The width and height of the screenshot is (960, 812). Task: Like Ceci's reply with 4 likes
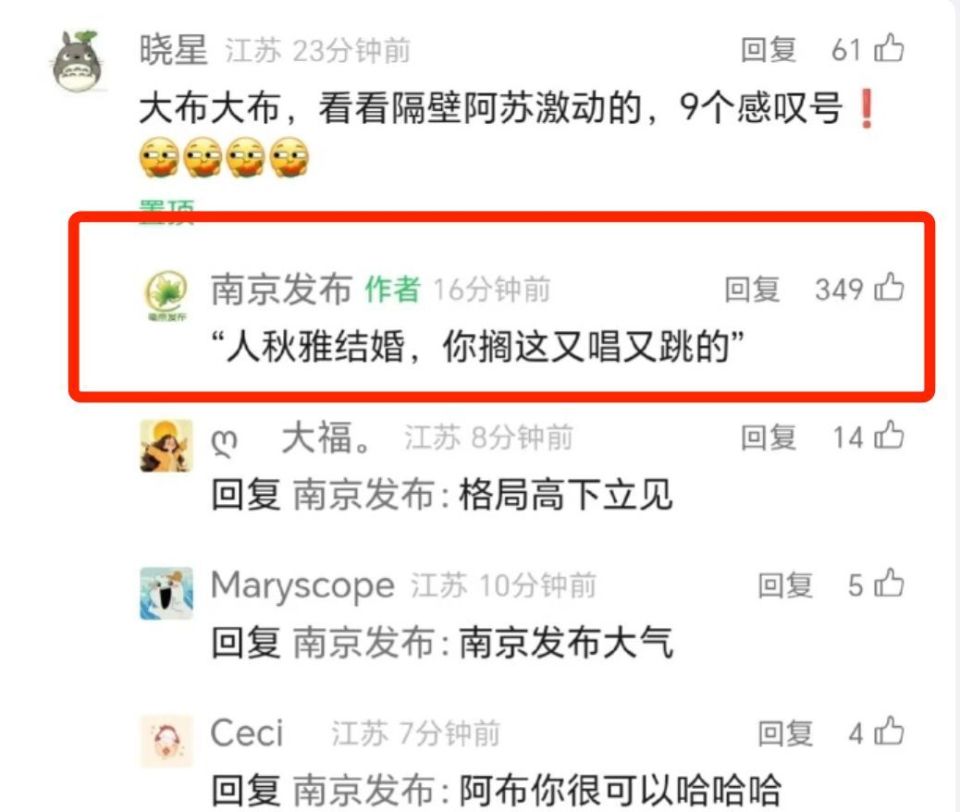(889, 732)
